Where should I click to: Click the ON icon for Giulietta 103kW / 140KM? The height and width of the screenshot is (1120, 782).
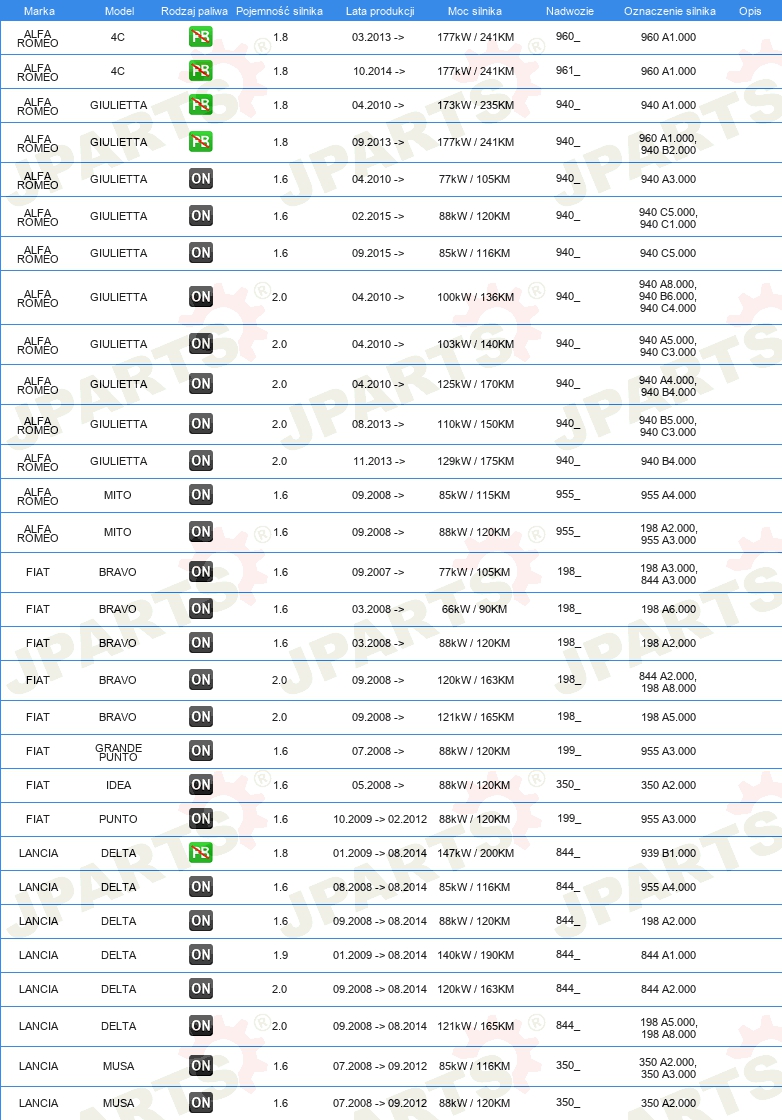click(201, 344)
